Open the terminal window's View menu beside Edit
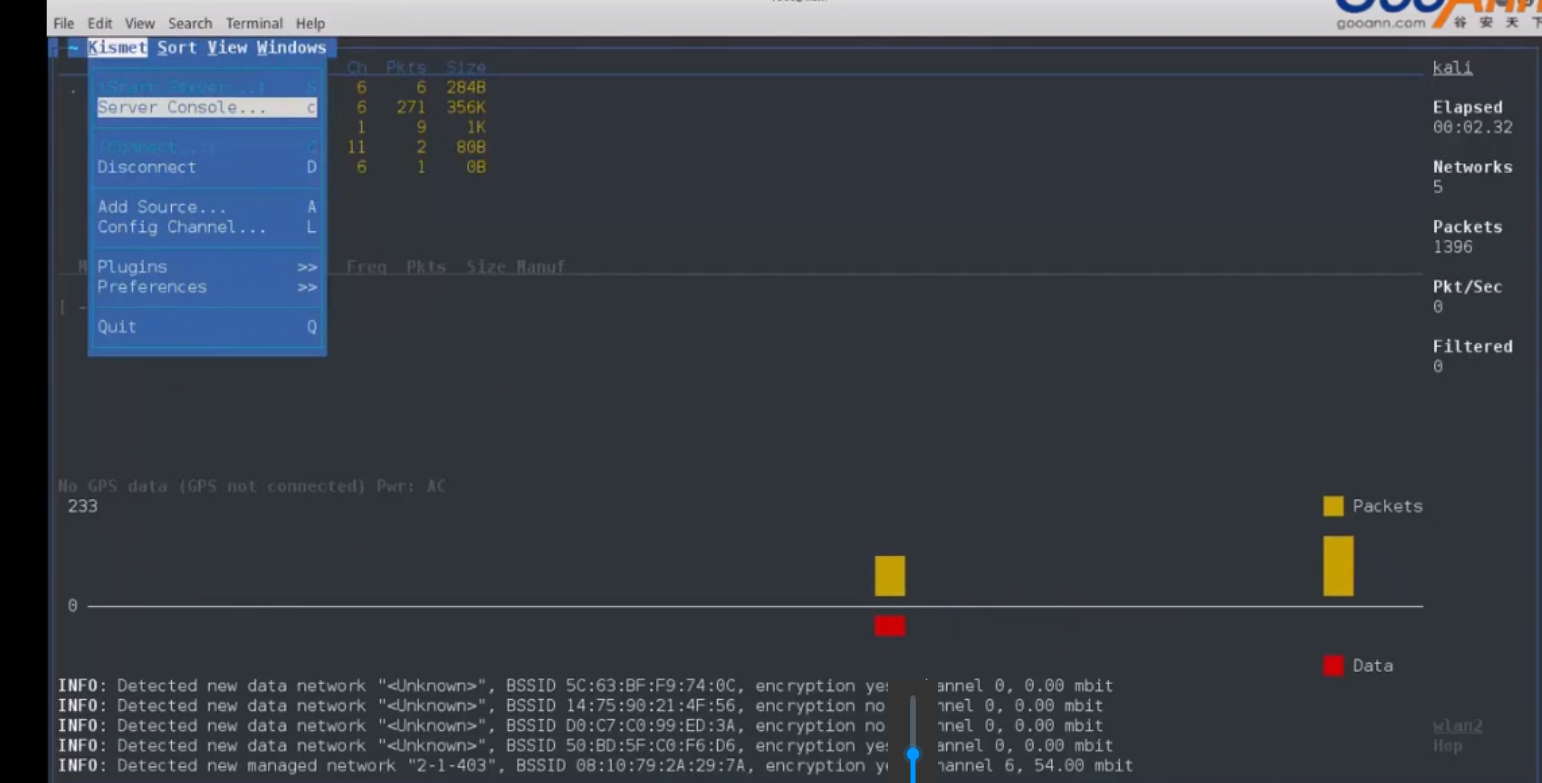 click(x=139, y=23)
